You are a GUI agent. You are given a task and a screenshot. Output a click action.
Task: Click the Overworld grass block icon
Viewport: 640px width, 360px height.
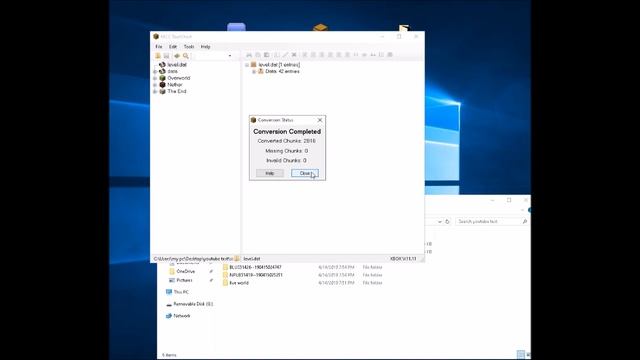(x=162, y=78)
